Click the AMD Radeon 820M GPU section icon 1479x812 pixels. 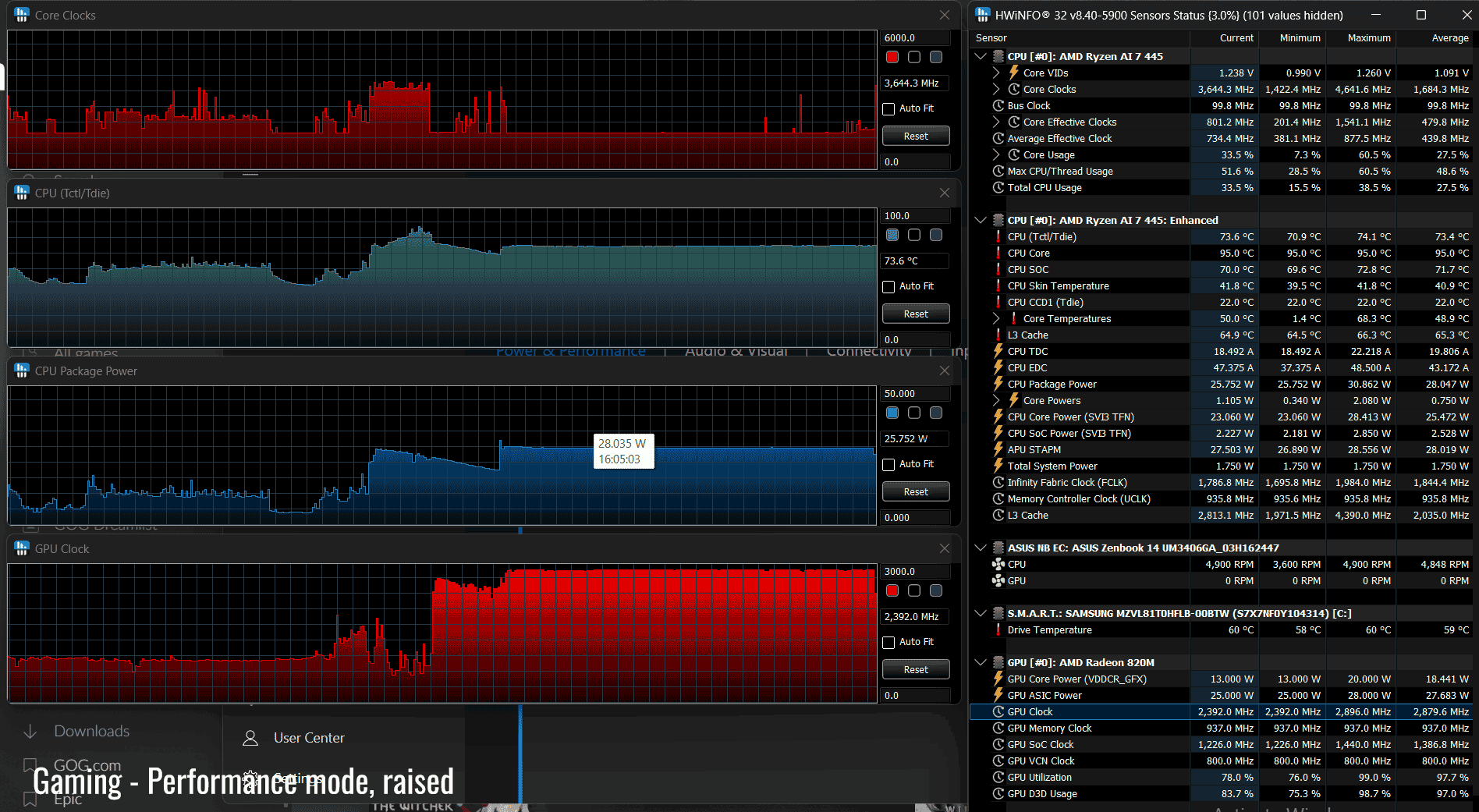coord(998,662)
